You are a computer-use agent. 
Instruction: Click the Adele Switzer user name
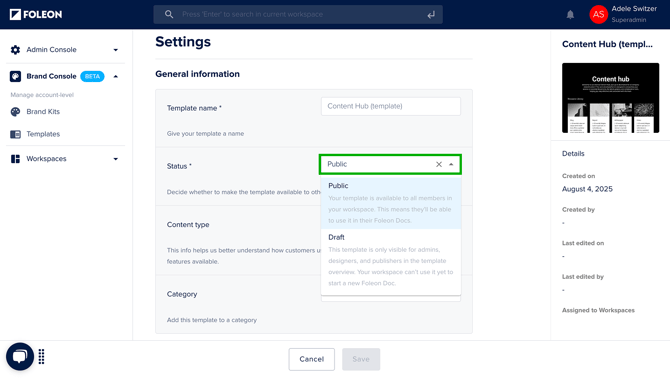[x=634, y=9]
